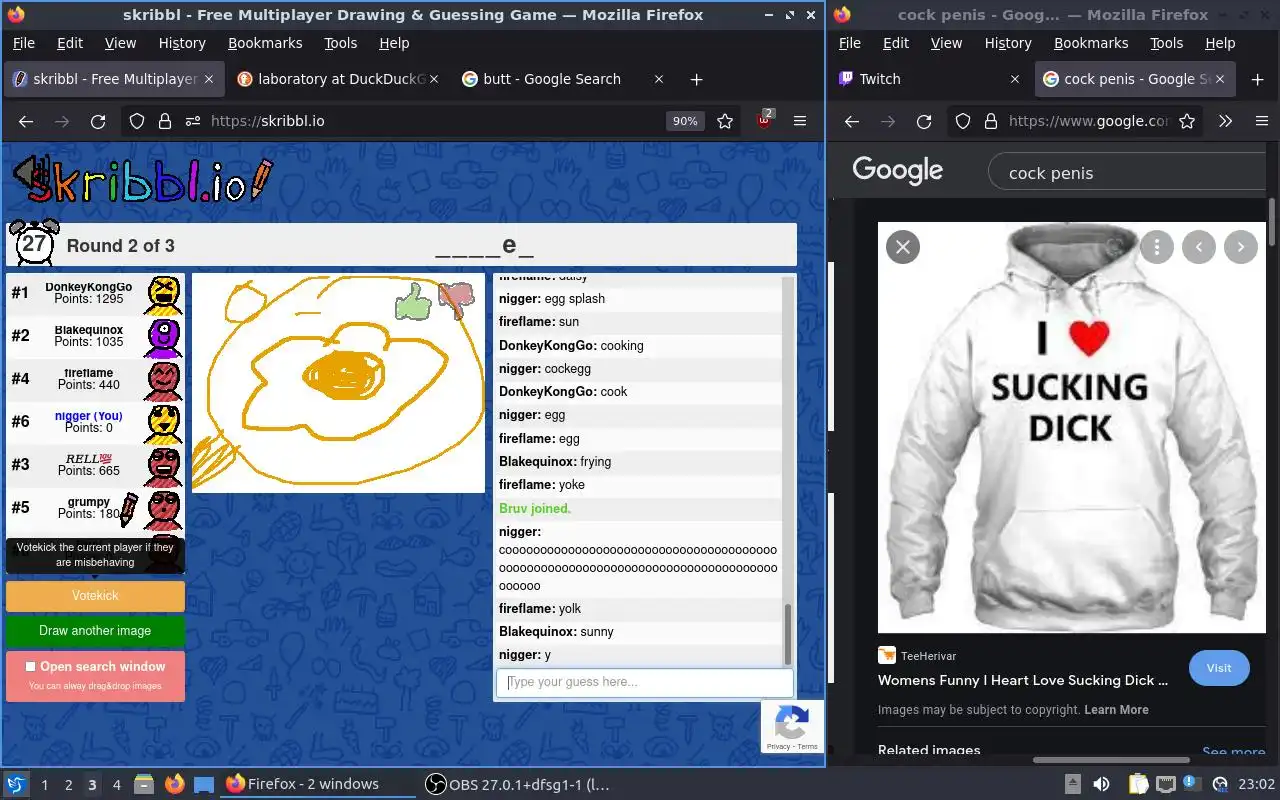The height and width of the screenshot is (800, 1280).
Task: Open the system start menu icon on taskbar
Action: tap(16, 784)
